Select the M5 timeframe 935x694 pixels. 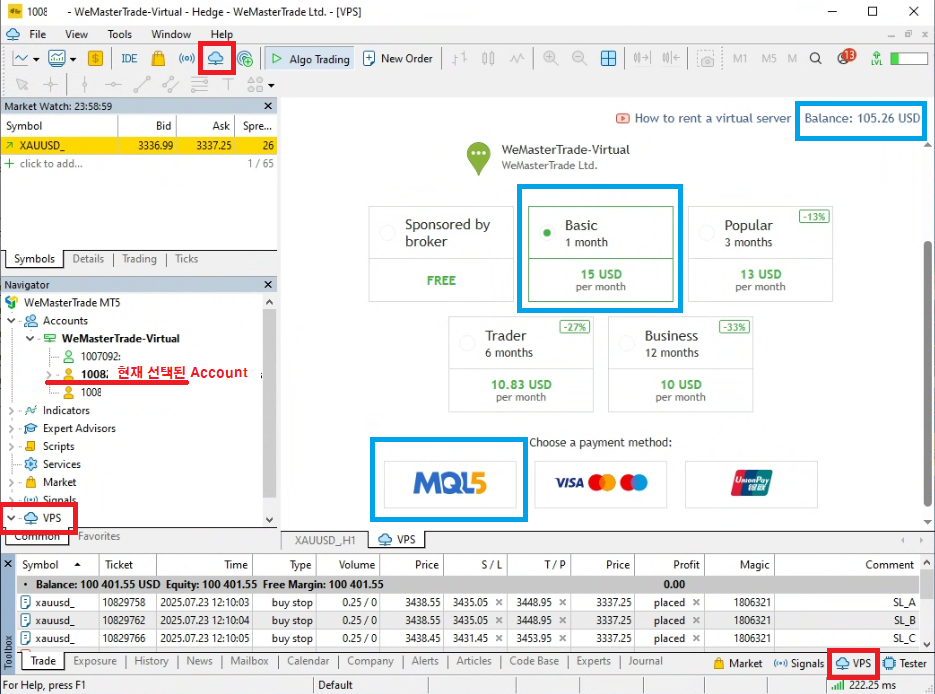[769, 58]
